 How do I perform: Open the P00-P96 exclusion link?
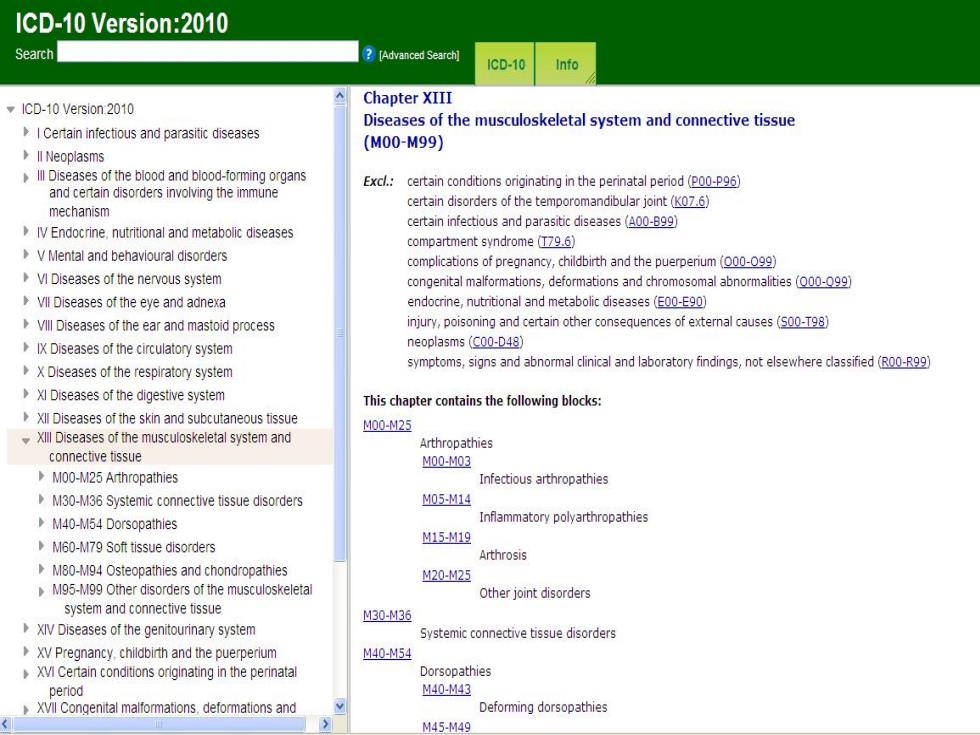pos(714,181)
